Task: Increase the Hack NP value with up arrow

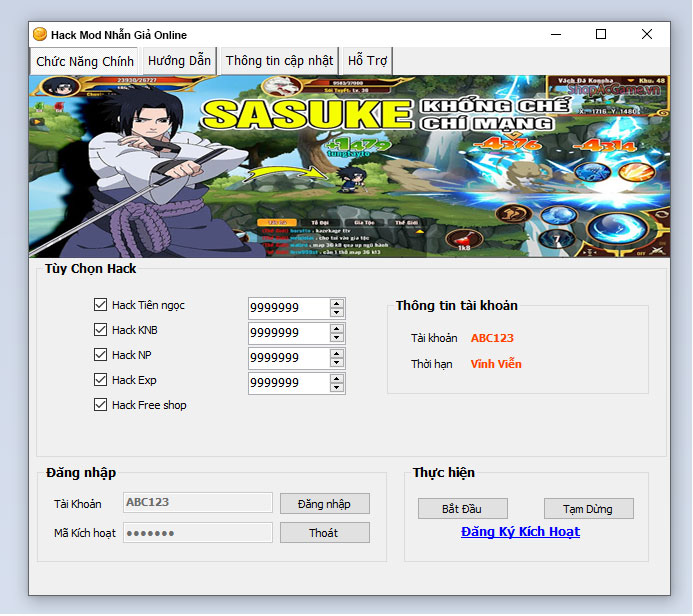Action: coord(337,354)
